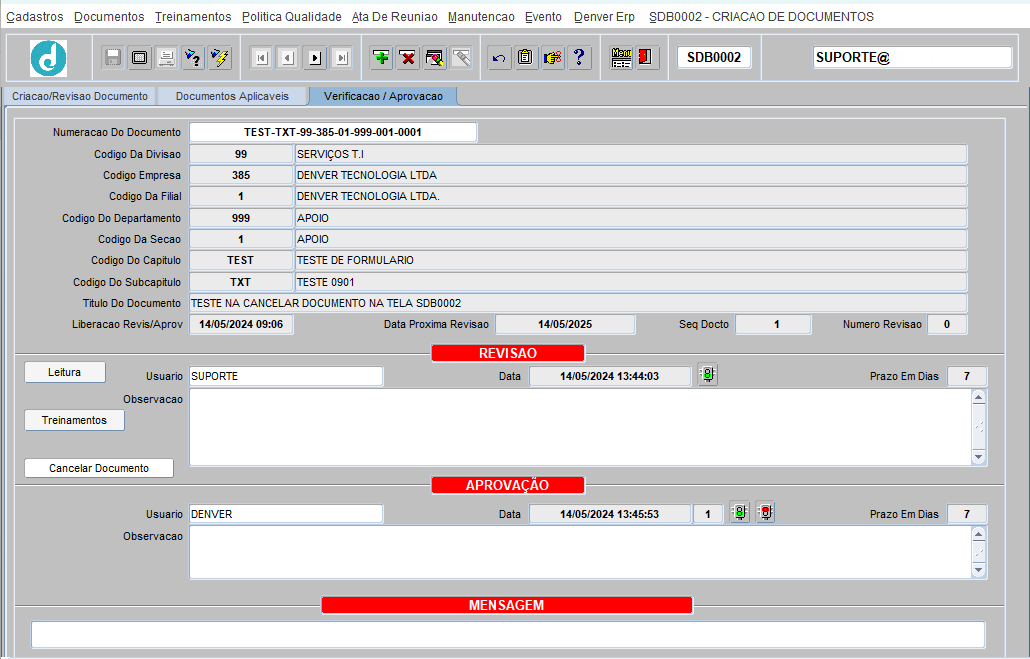
Task: Click the Treinamentos button in Revisao section
Action: point(74,420)
